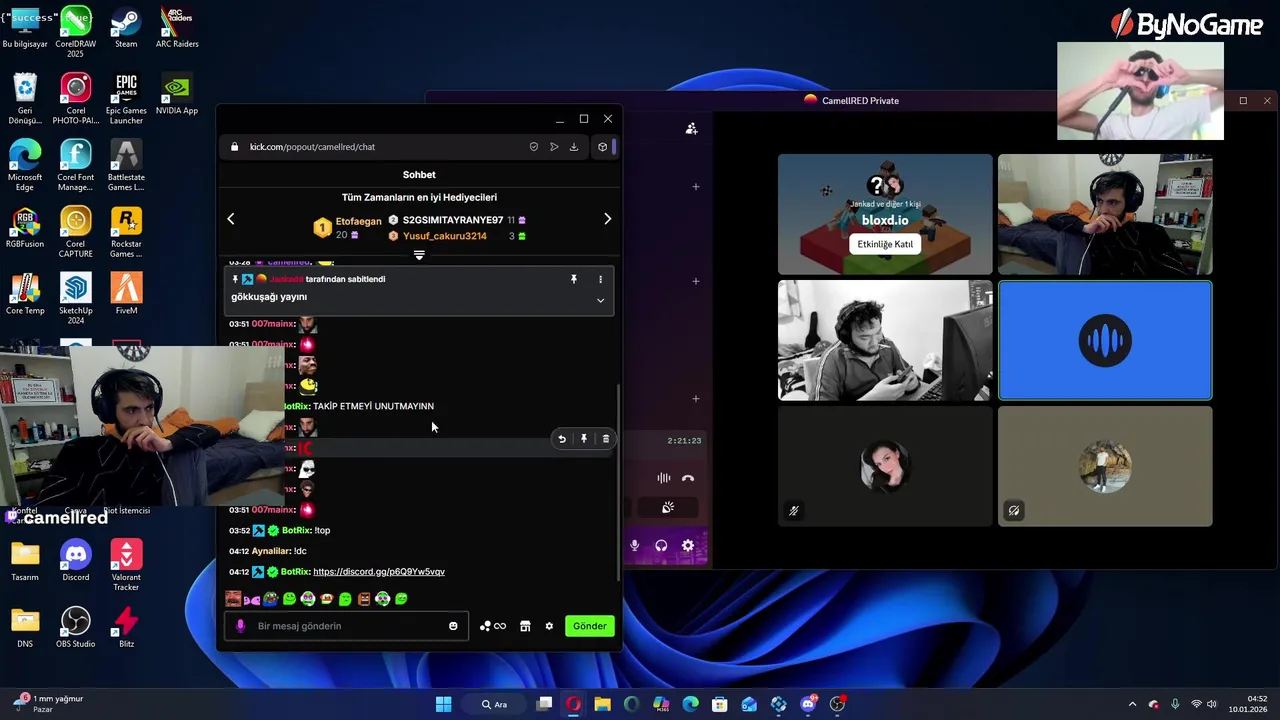This screenshot has height=720, width=1280.
Task: Select the black-and-white webcam tile in Discord call
Action: (x=885, y=340)
